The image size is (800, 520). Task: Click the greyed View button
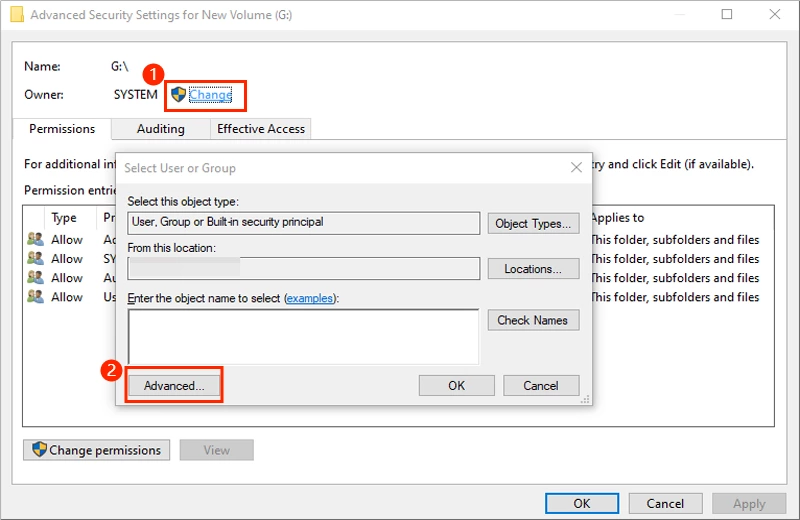[x=216, y=450]
